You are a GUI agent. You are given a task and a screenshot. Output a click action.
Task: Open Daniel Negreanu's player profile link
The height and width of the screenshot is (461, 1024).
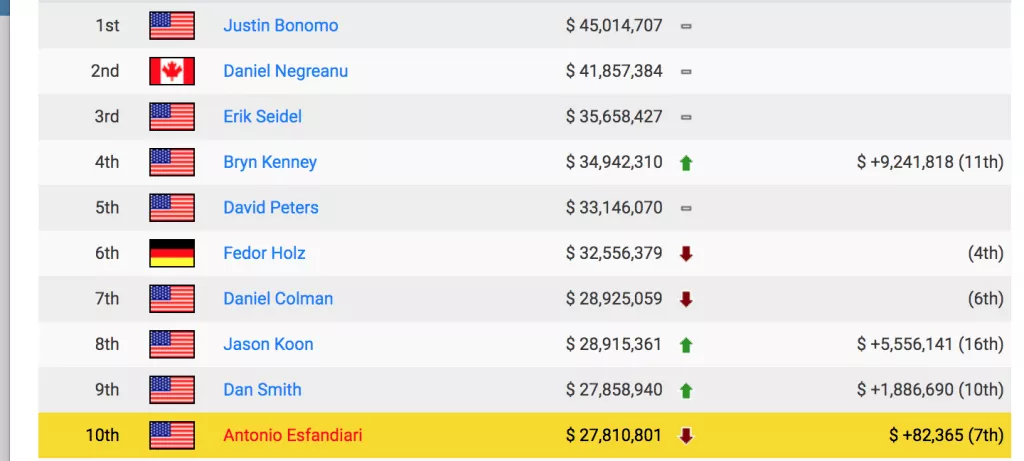[285, 71]
